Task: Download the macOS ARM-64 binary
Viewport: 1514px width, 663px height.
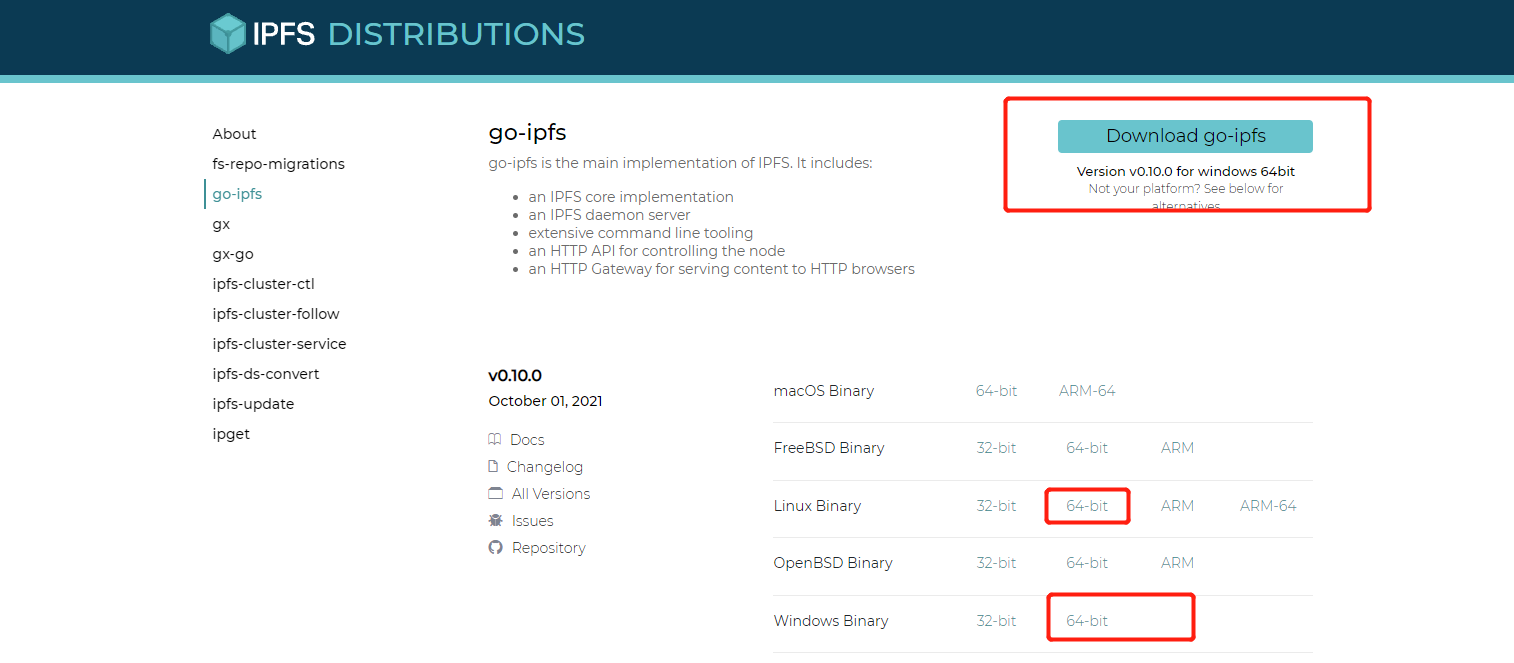Action: [1086, 390]
